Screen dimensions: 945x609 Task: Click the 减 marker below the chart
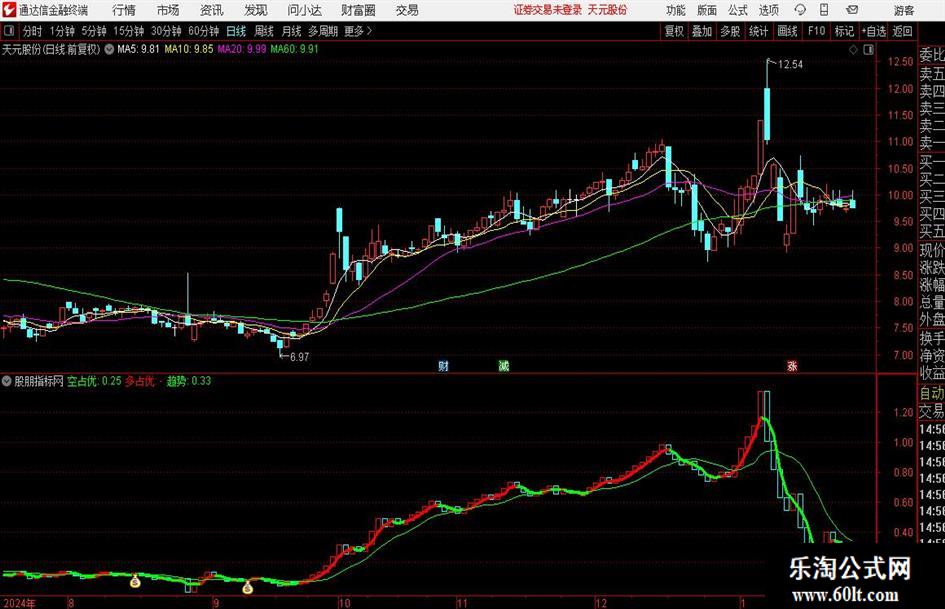pyautogui.click(x=503, y=365)
